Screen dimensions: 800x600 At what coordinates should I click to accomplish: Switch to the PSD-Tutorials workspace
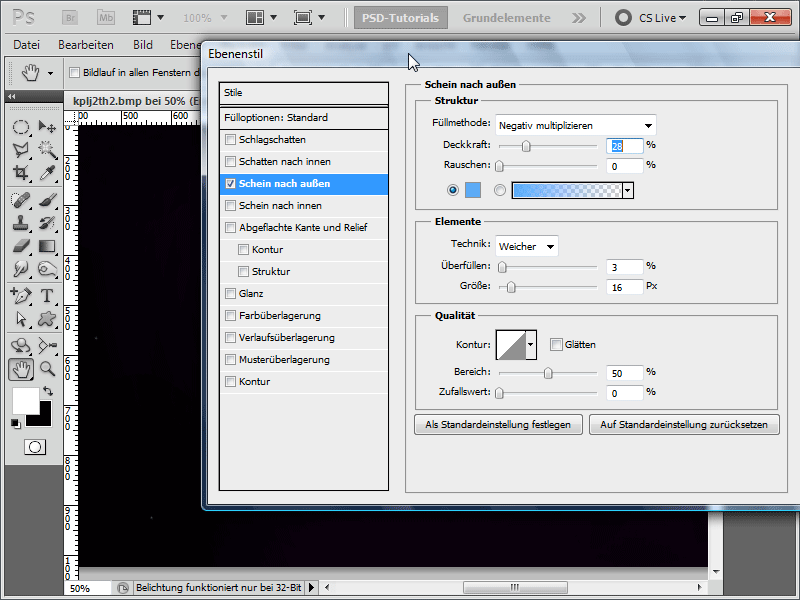401,18
